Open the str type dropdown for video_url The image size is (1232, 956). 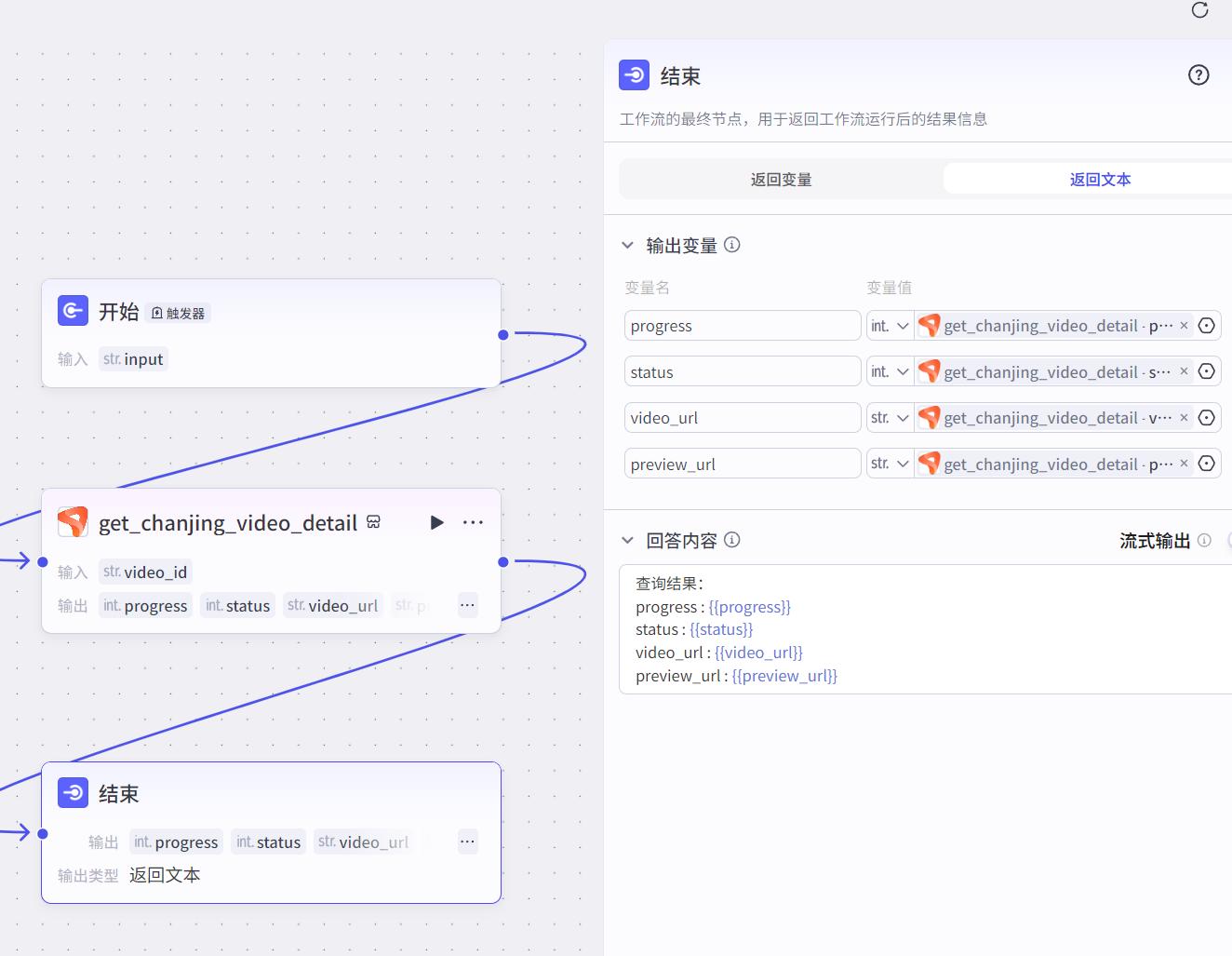click(x=890, y=418)
